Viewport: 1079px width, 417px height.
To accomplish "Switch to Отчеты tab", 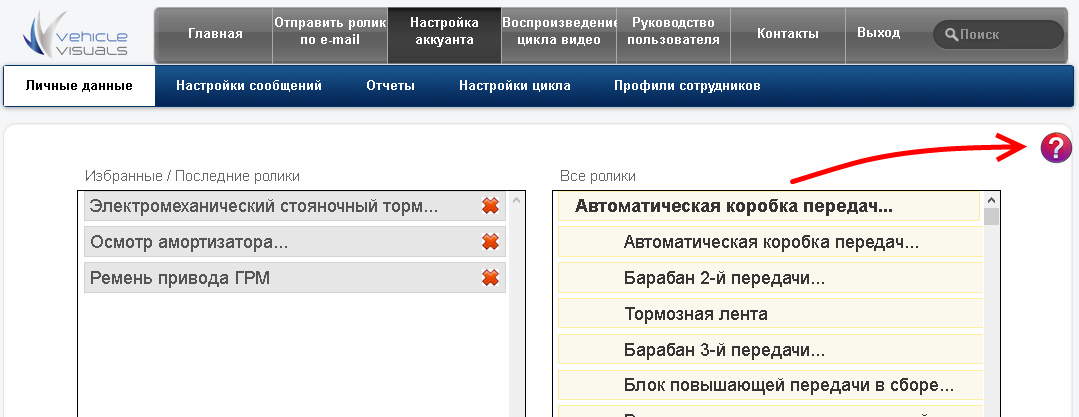I will click(390, 86).
